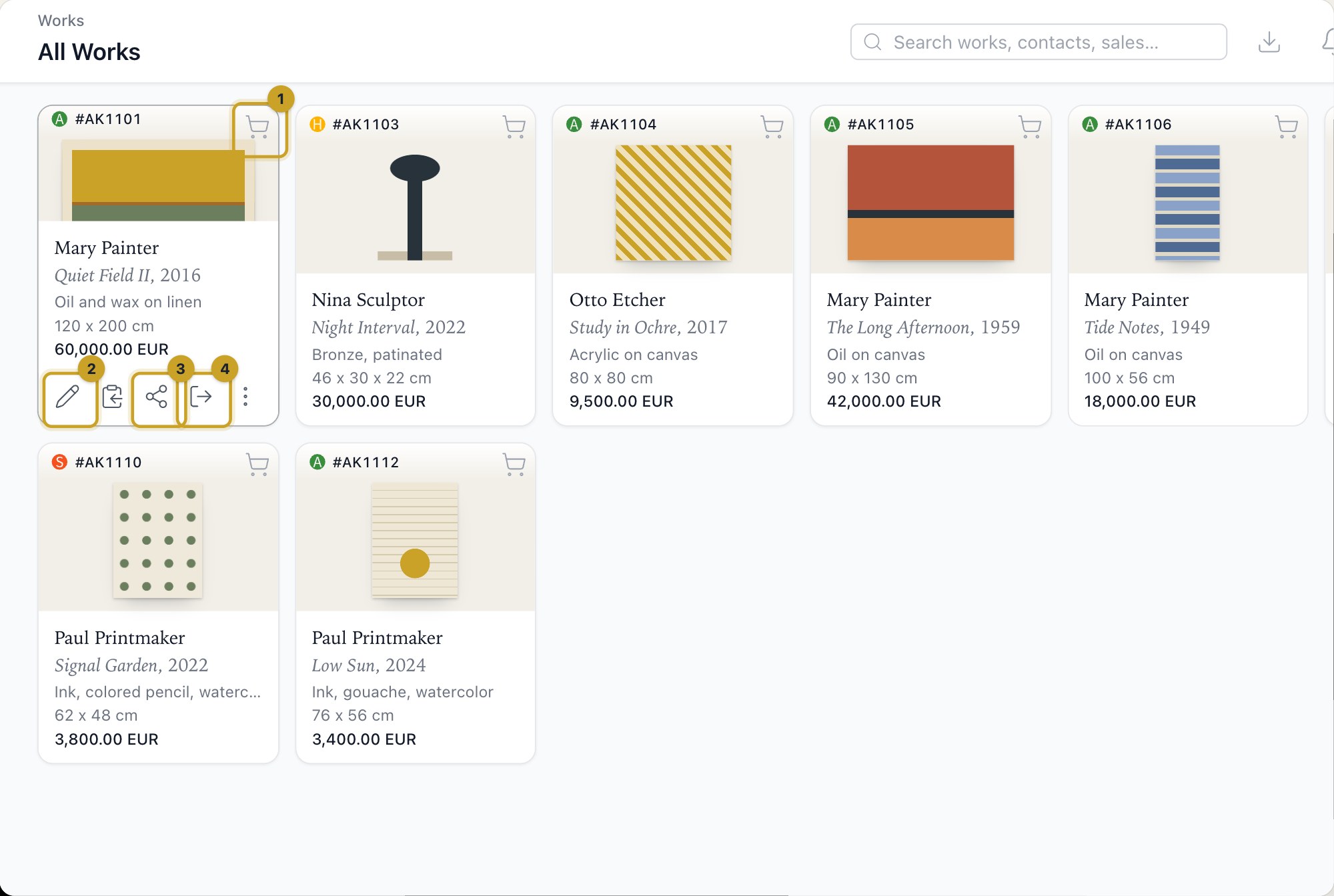The width and height of the screenshot is (1334, 896).
Task: Click the export arrow icon on Quiet Field II
Action: pyautogui.click(x=201, y=397)
